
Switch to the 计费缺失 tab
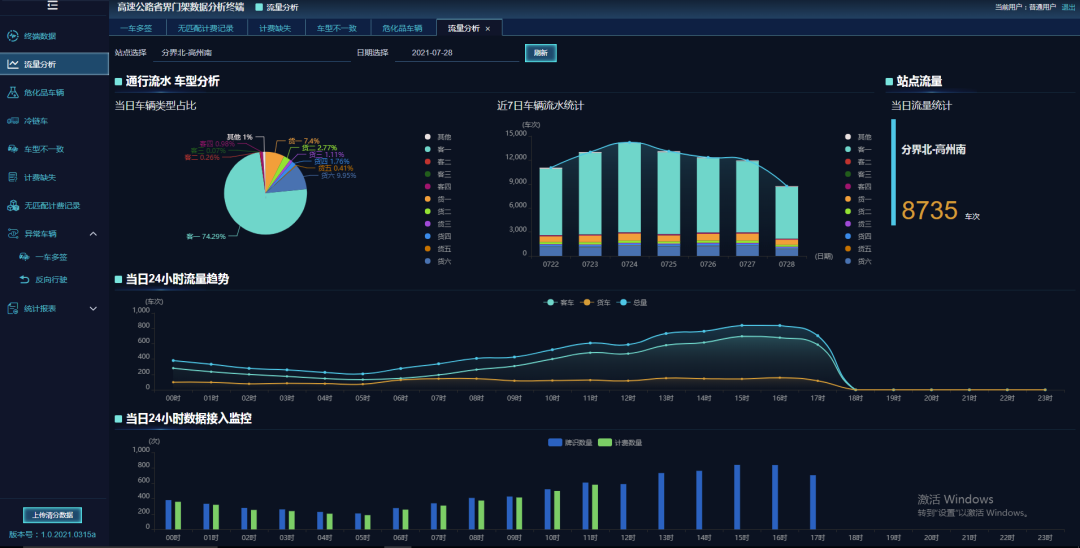[x=274, y=29]
